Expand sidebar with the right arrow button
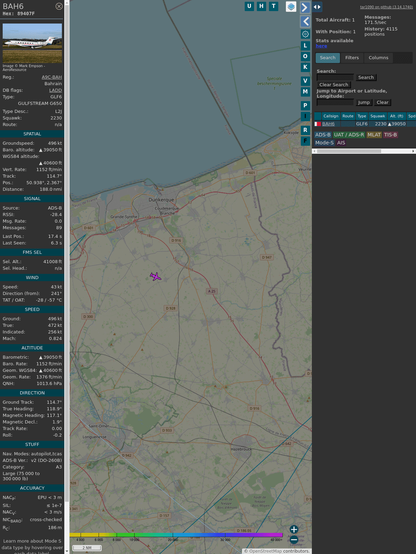Viewport: 416px width, 554px height. click(x=305, y=7)
